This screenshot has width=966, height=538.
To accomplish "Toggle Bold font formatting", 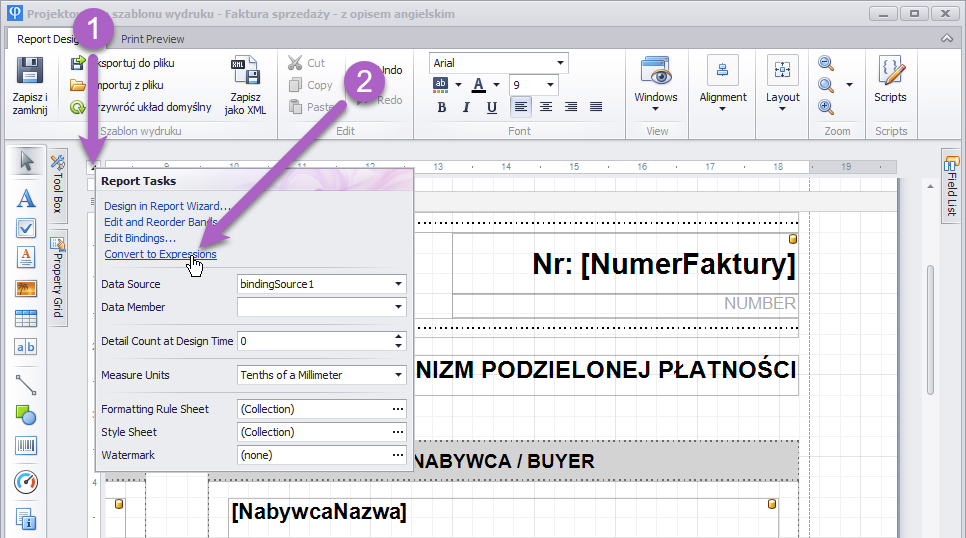I will coord(442,107).
